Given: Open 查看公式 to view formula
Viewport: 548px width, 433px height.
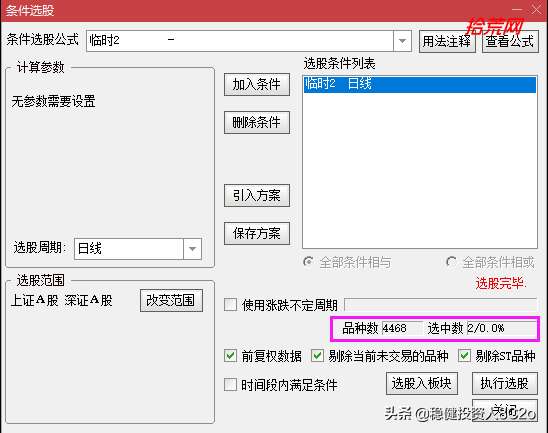Looking at the screenshot, I should 510,42.
